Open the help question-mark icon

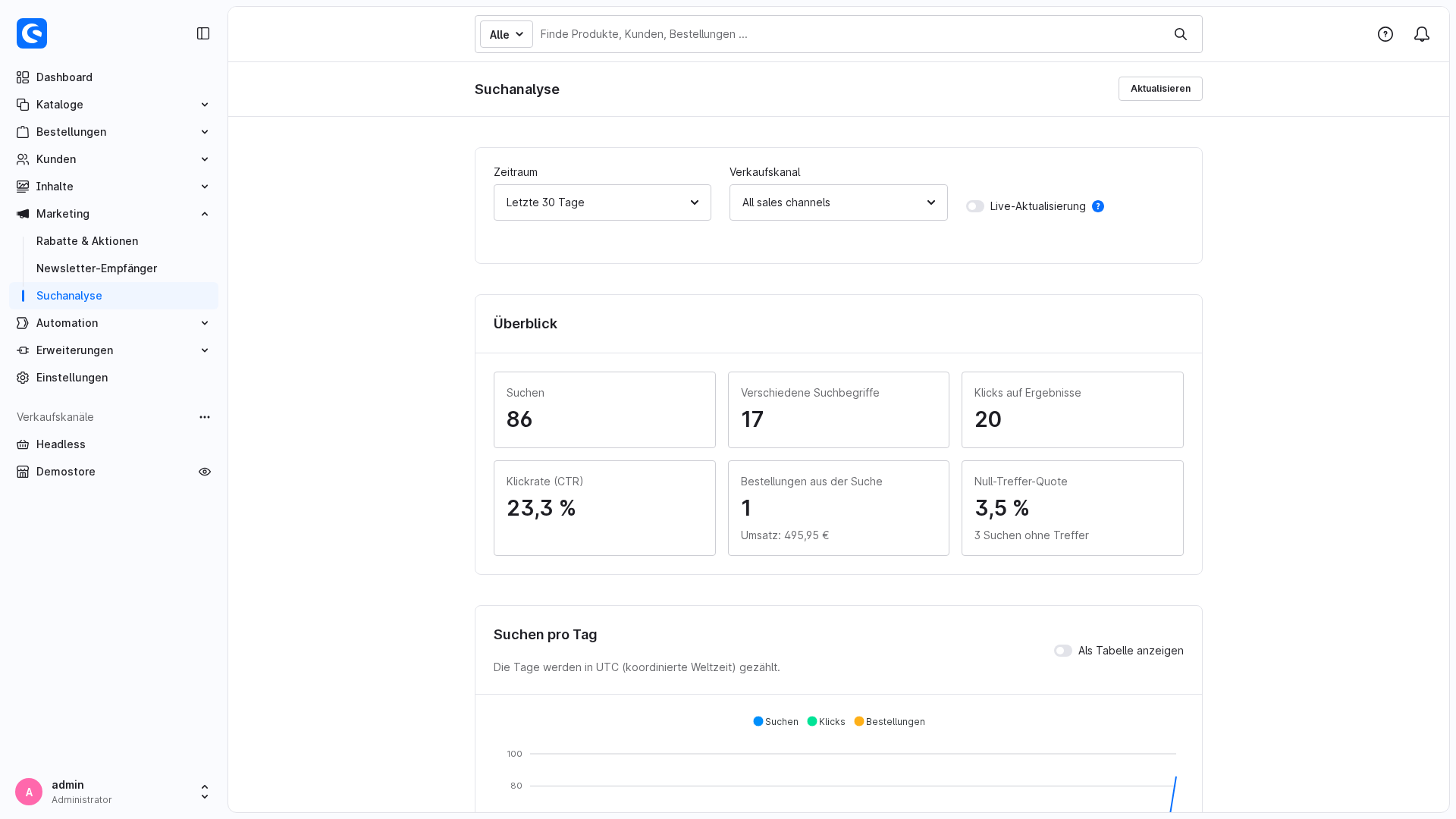1385,34
